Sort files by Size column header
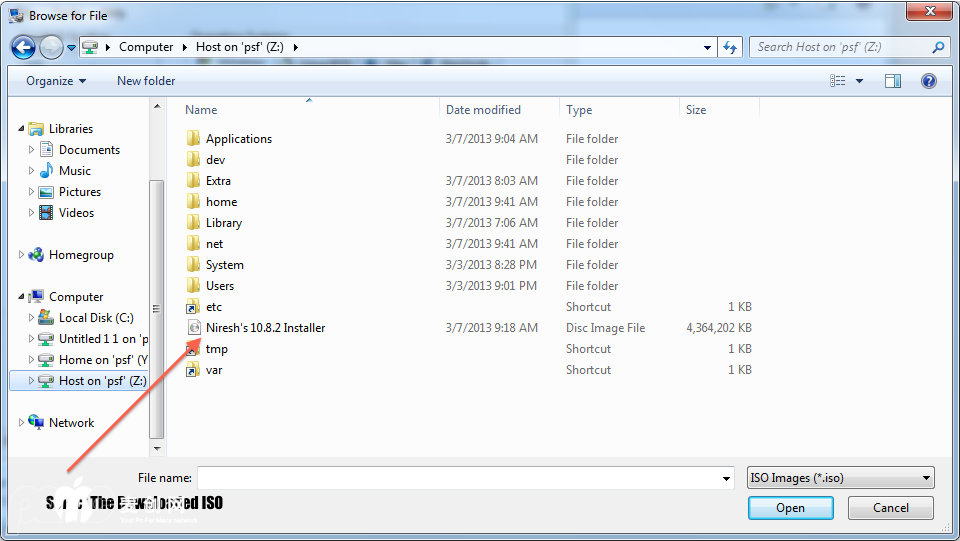The width and height of the screenshot is (960, 541). [696, 110]
